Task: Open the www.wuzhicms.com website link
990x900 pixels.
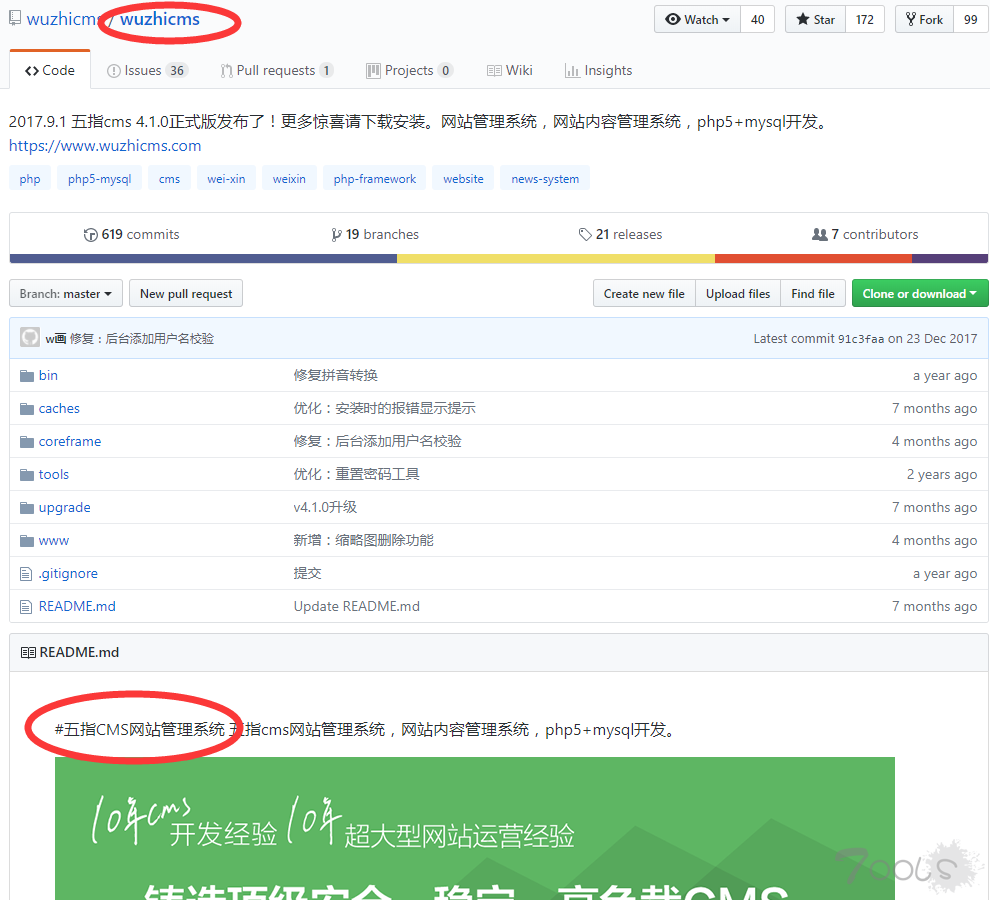Action: 105,146
